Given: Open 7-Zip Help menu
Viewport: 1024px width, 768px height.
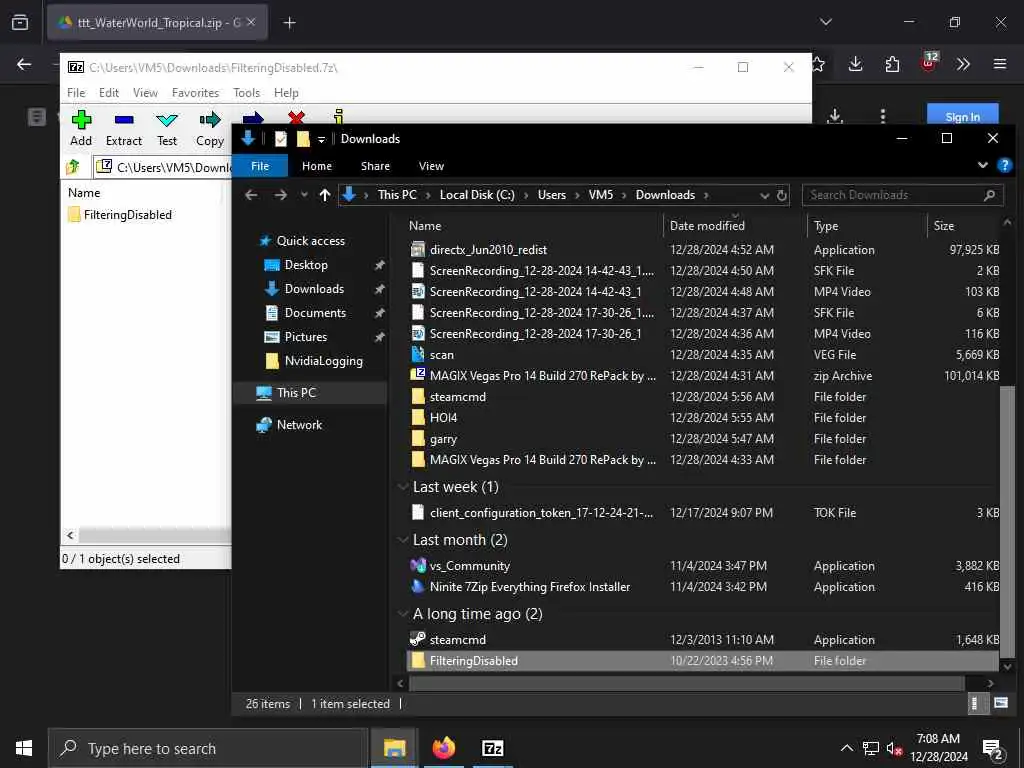Looking at the screenshot, I should point(286,93).
